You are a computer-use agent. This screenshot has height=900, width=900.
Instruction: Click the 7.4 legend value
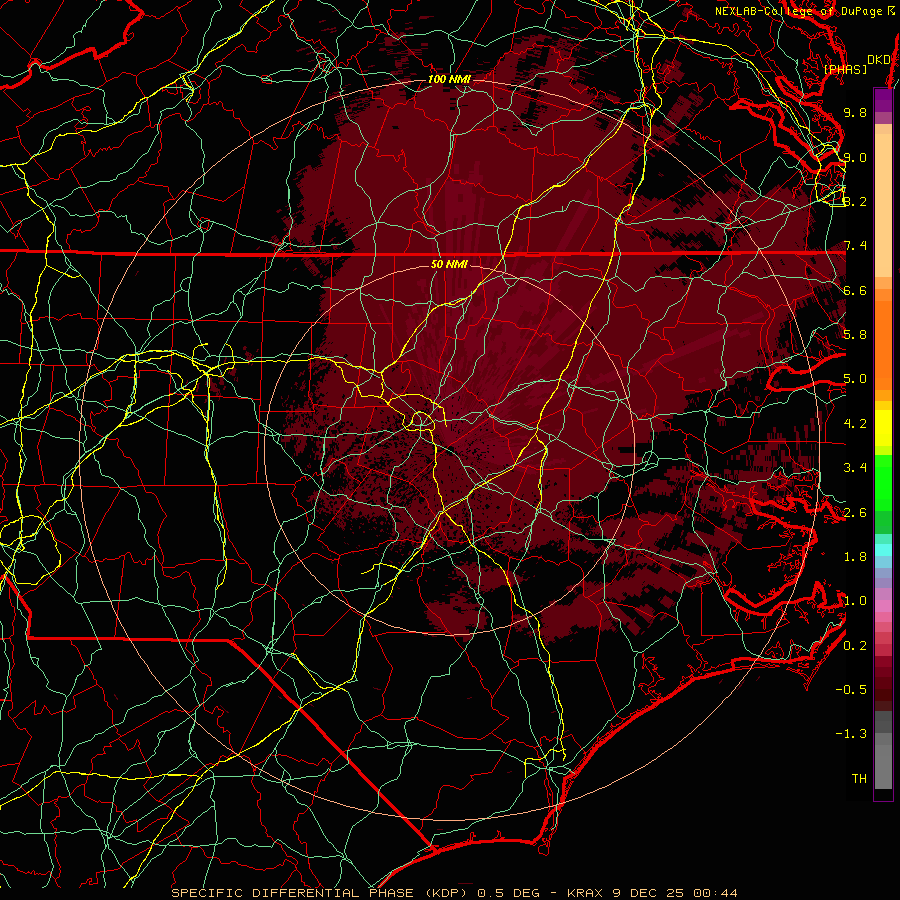855,246
